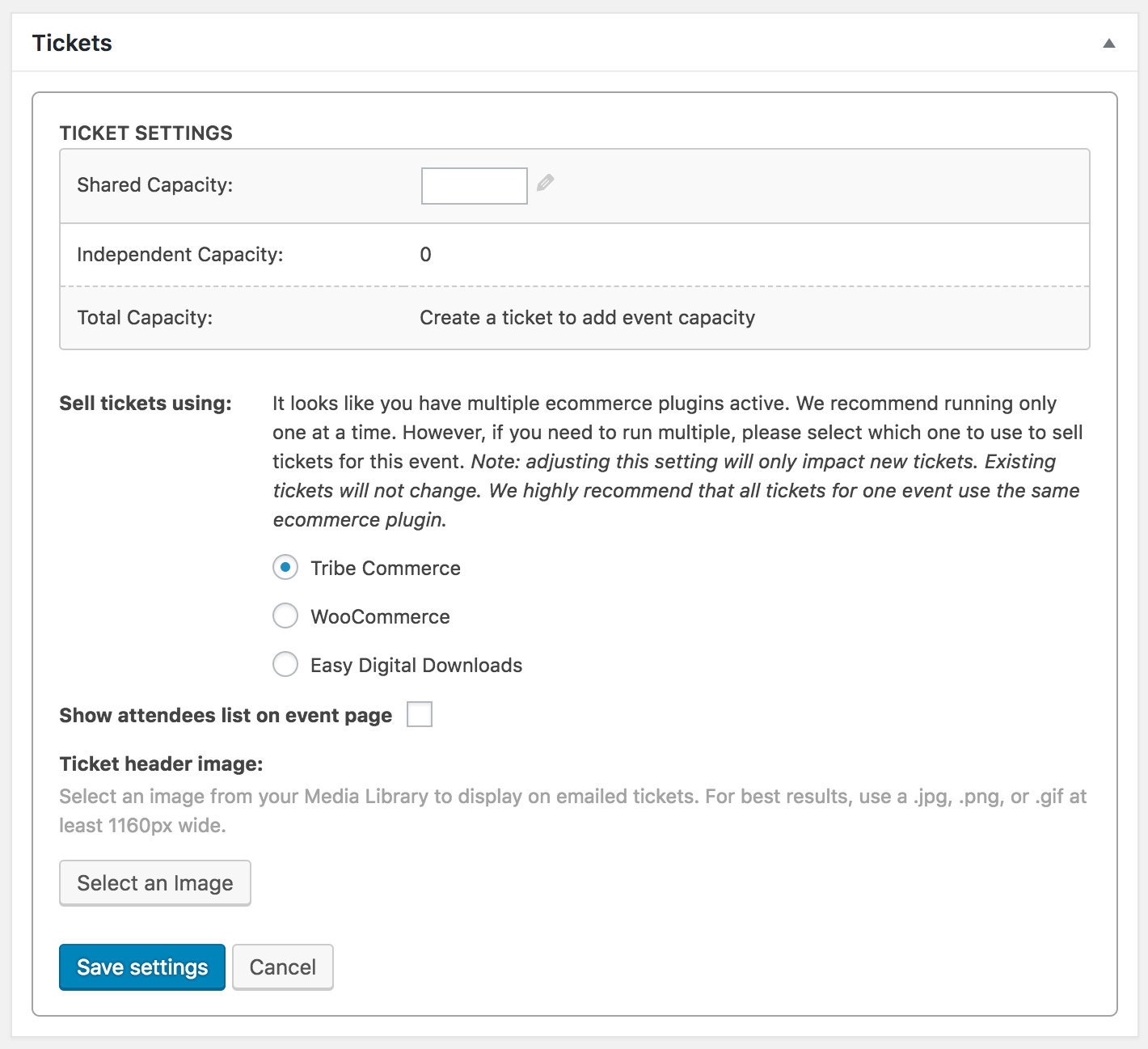Click the Shared Capacity label
The width and height of the screenshot is (1148, 1049).
click(154, 184)
